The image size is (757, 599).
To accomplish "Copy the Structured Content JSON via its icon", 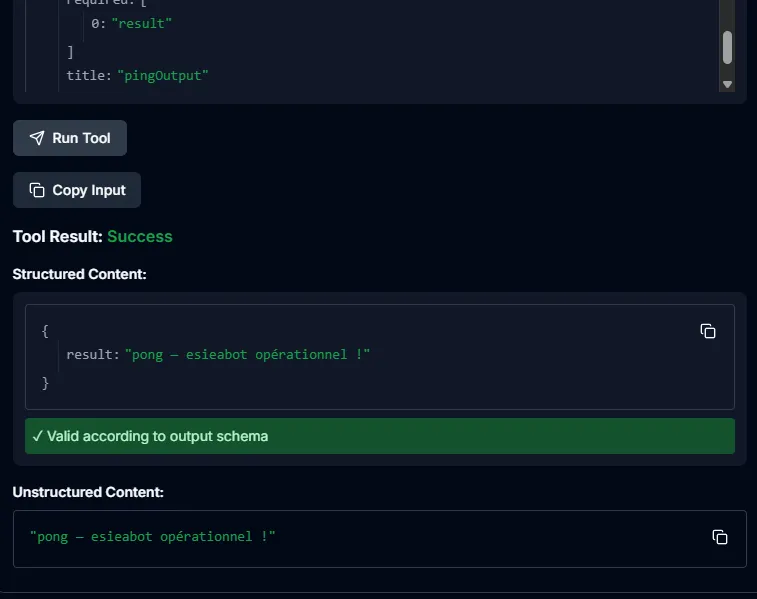I will click(708, 331).
